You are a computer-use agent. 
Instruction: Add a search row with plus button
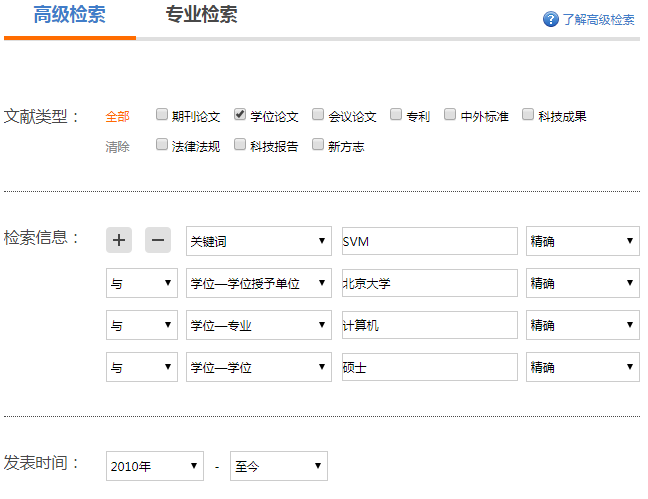(119, 240)
